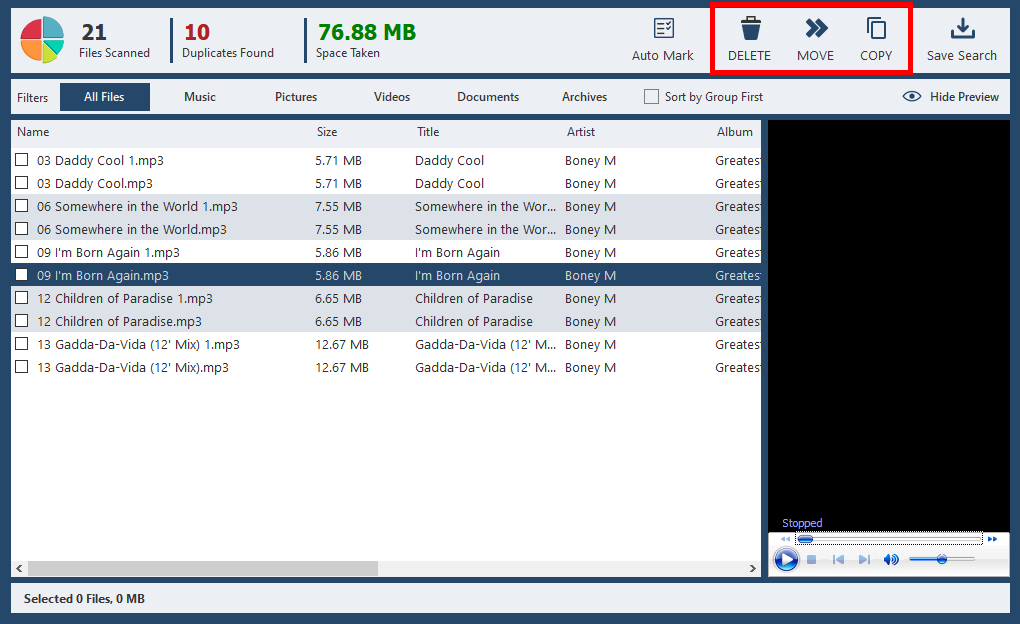
Task: Check the box for 03 Daddy Cool.mp3
Action: [21, 183]
